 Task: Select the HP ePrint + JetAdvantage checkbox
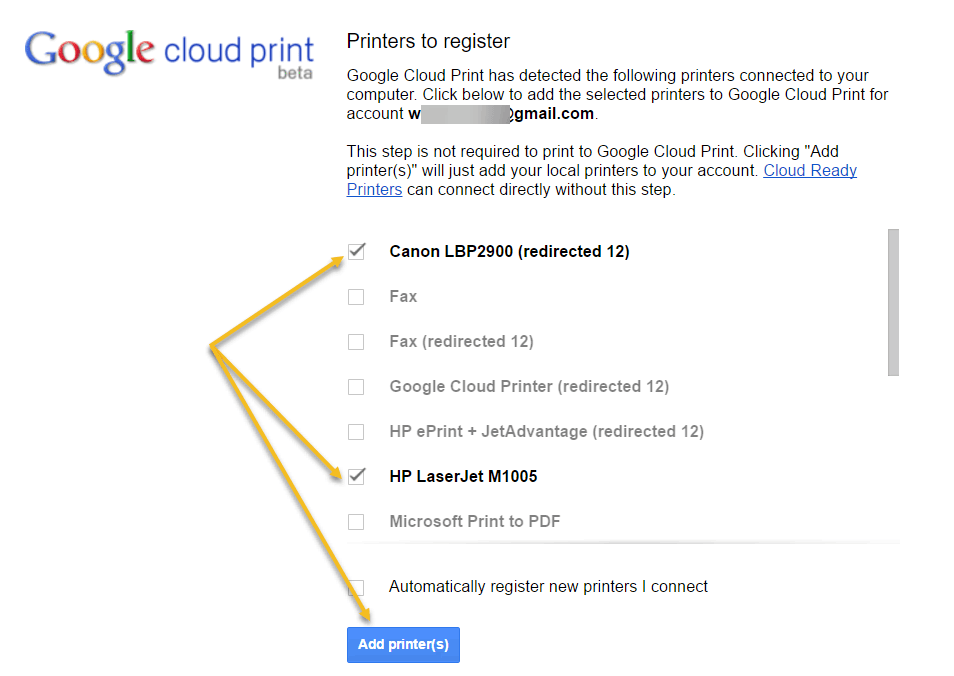(x=356, y=432)
